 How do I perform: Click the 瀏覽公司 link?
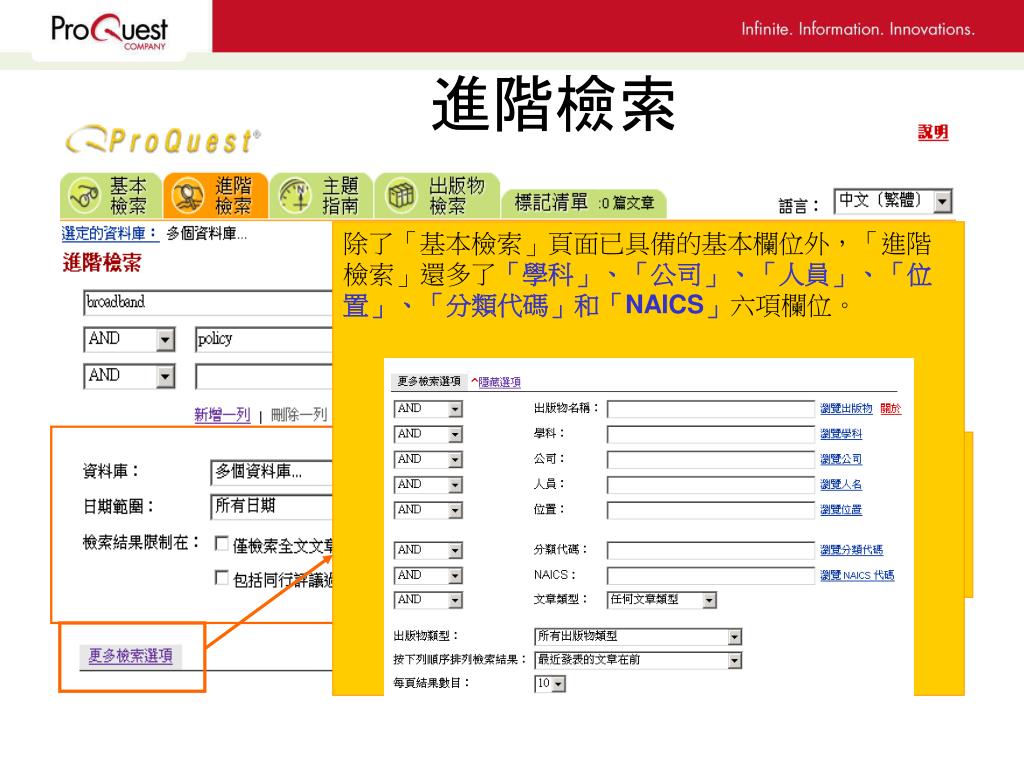841,460
